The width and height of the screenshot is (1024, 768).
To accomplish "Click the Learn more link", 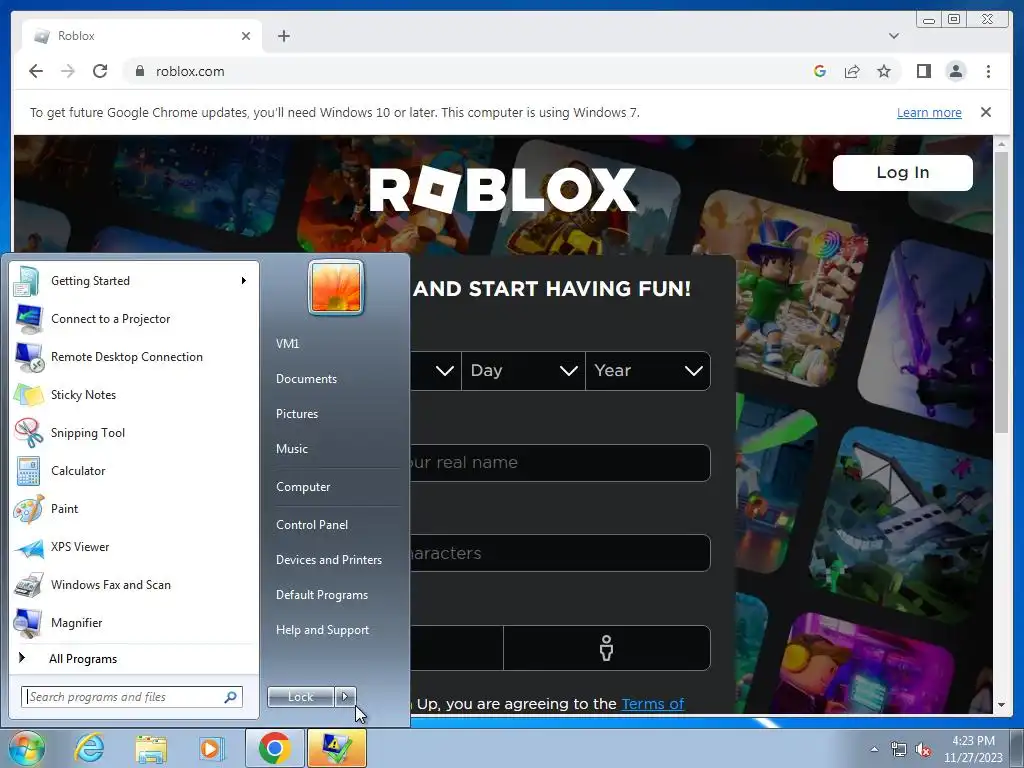I will (929, 112).
